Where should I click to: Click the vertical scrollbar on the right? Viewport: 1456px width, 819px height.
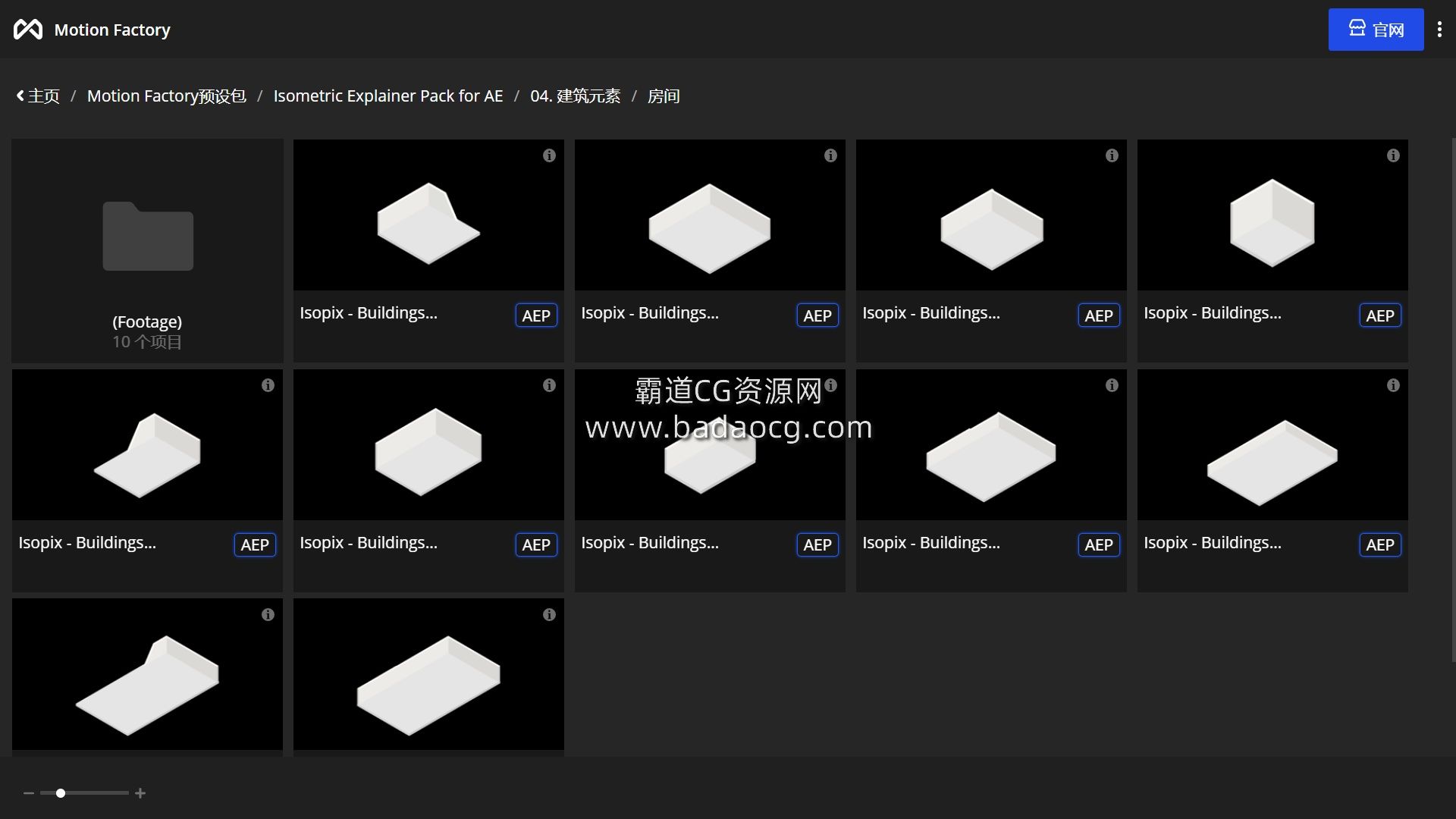[x=1453, y=400]
